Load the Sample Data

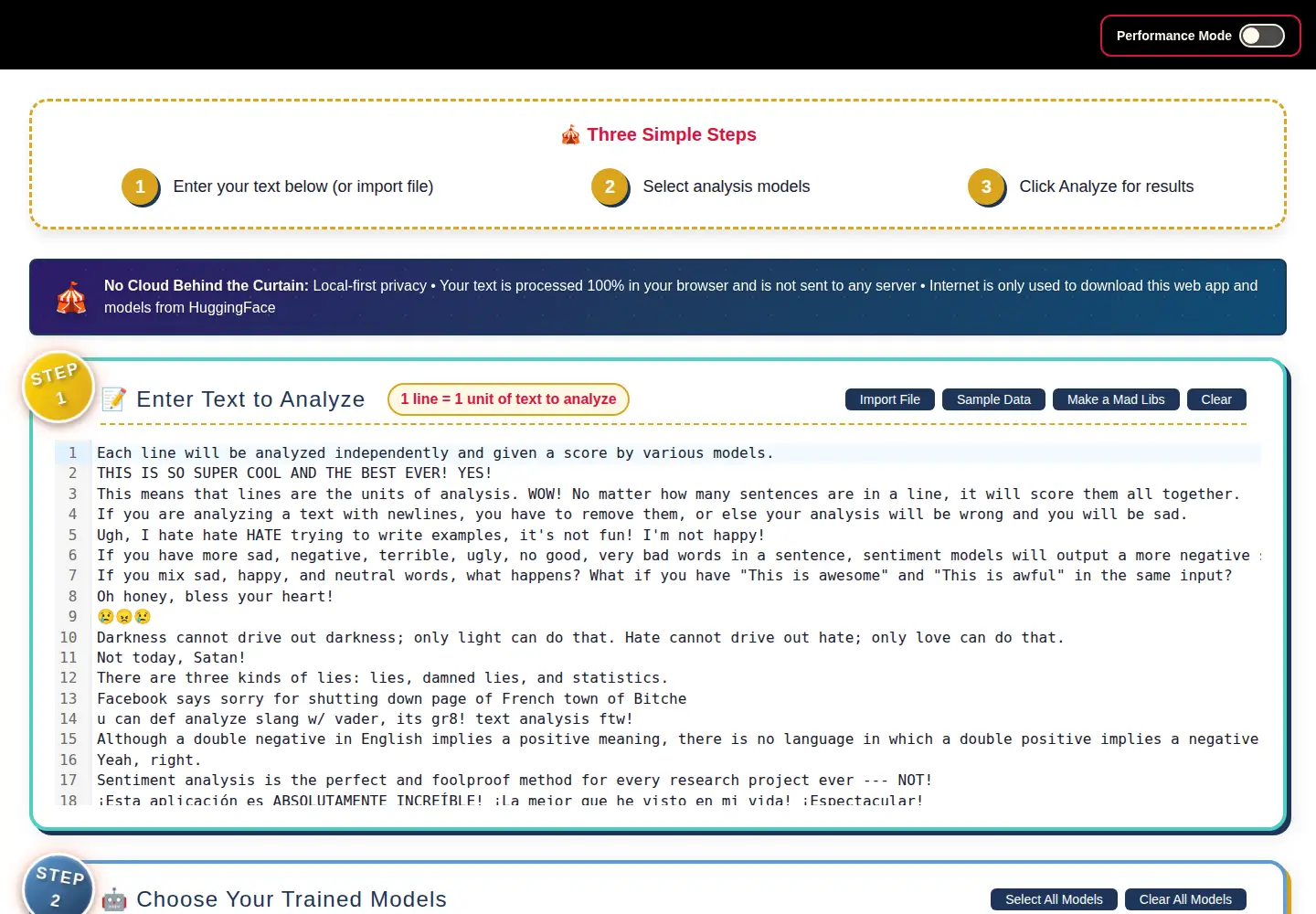click(993, 399)
